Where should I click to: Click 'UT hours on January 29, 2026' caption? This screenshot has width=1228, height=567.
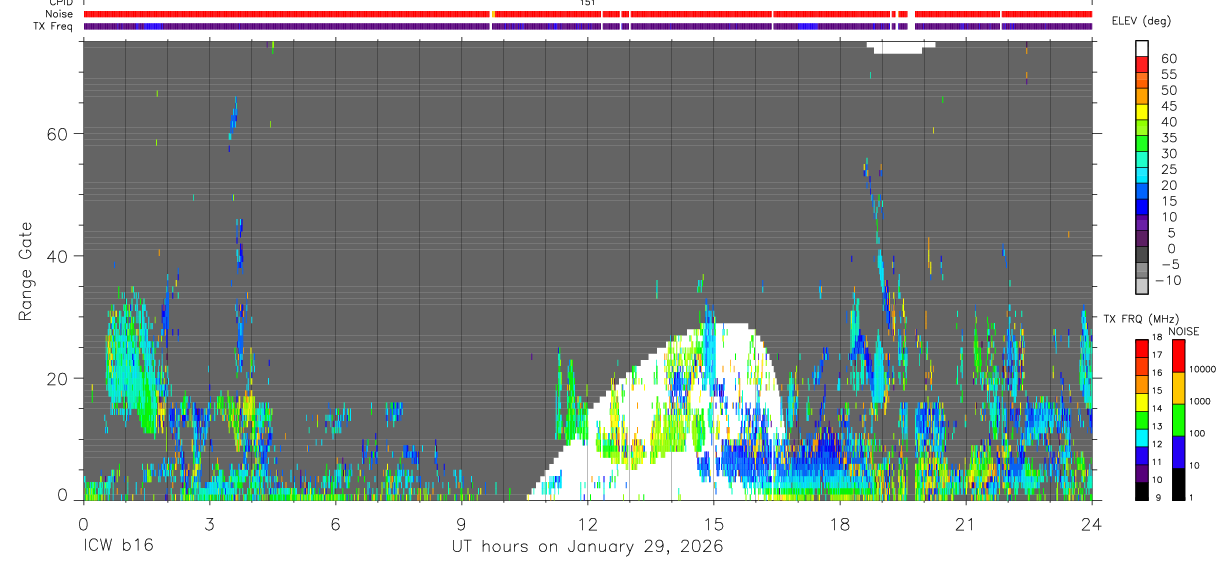pos(588,547)
